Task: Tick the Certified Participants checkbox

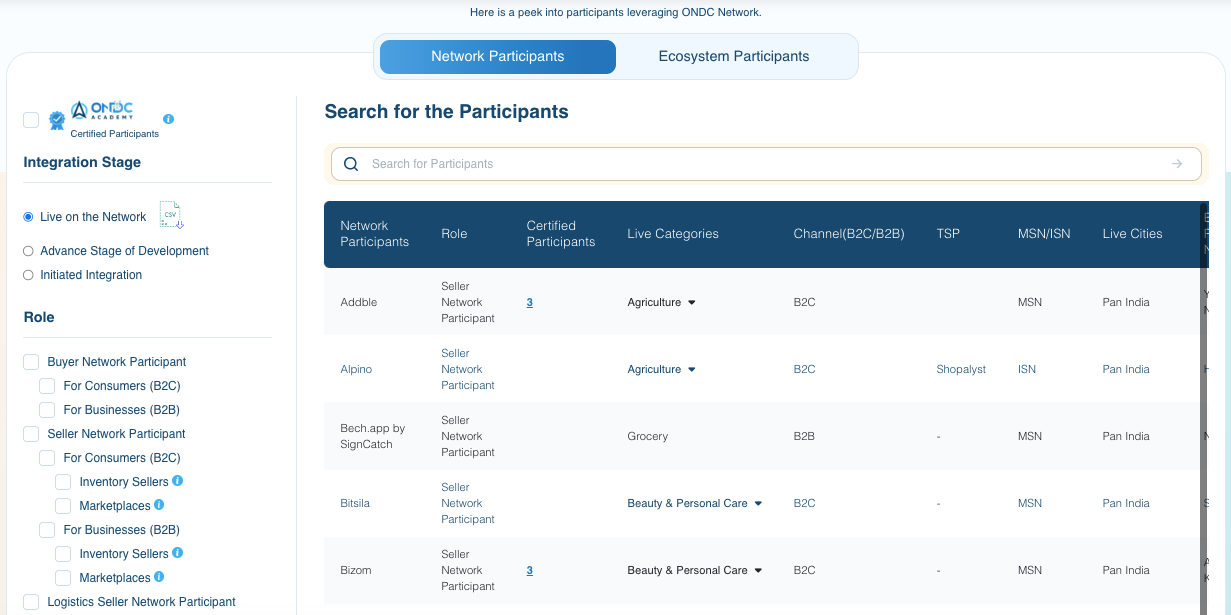Action: (x=31, y=120)
